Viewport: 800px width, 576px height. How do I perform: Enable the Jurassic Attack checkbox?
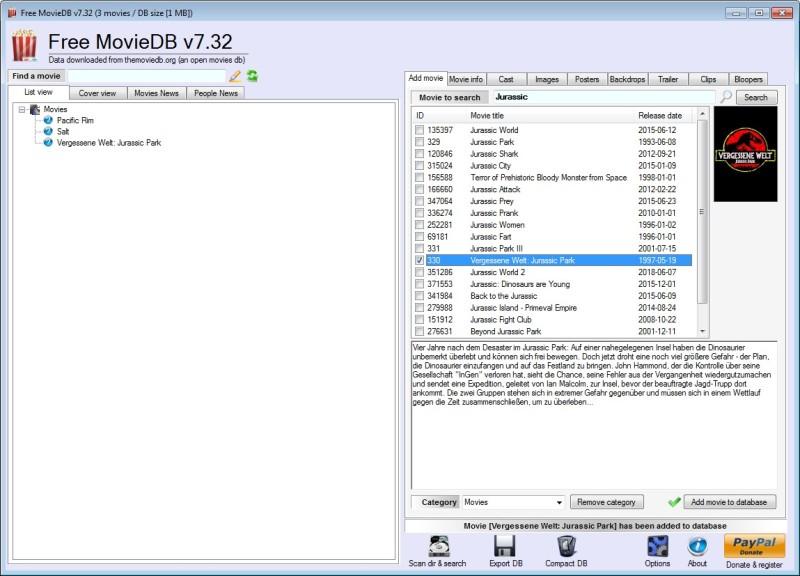point(419,189)
